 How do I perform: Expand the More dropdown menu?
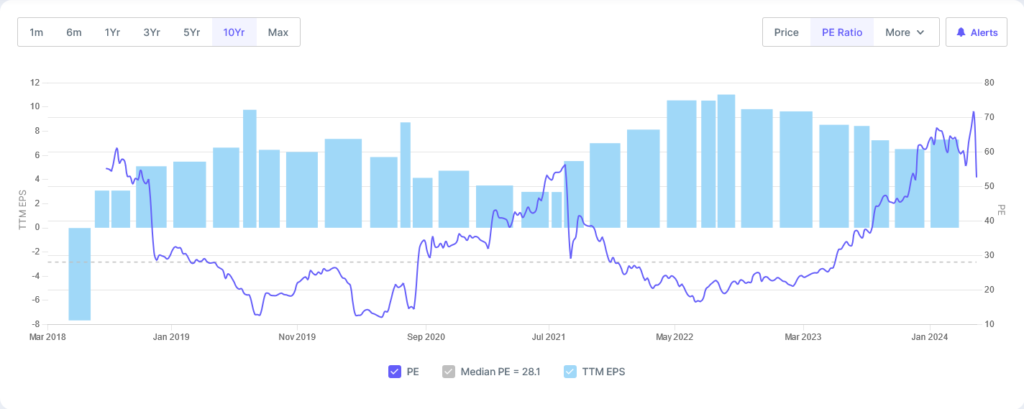(x=904, y=32)
